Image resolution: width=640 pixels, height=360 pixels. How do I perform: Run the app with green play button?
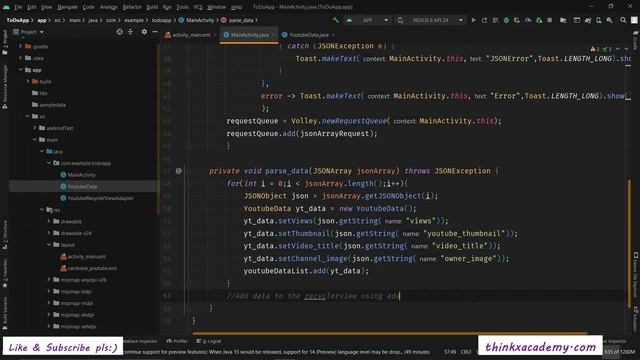pyautogui.click(x=473, y=20)
